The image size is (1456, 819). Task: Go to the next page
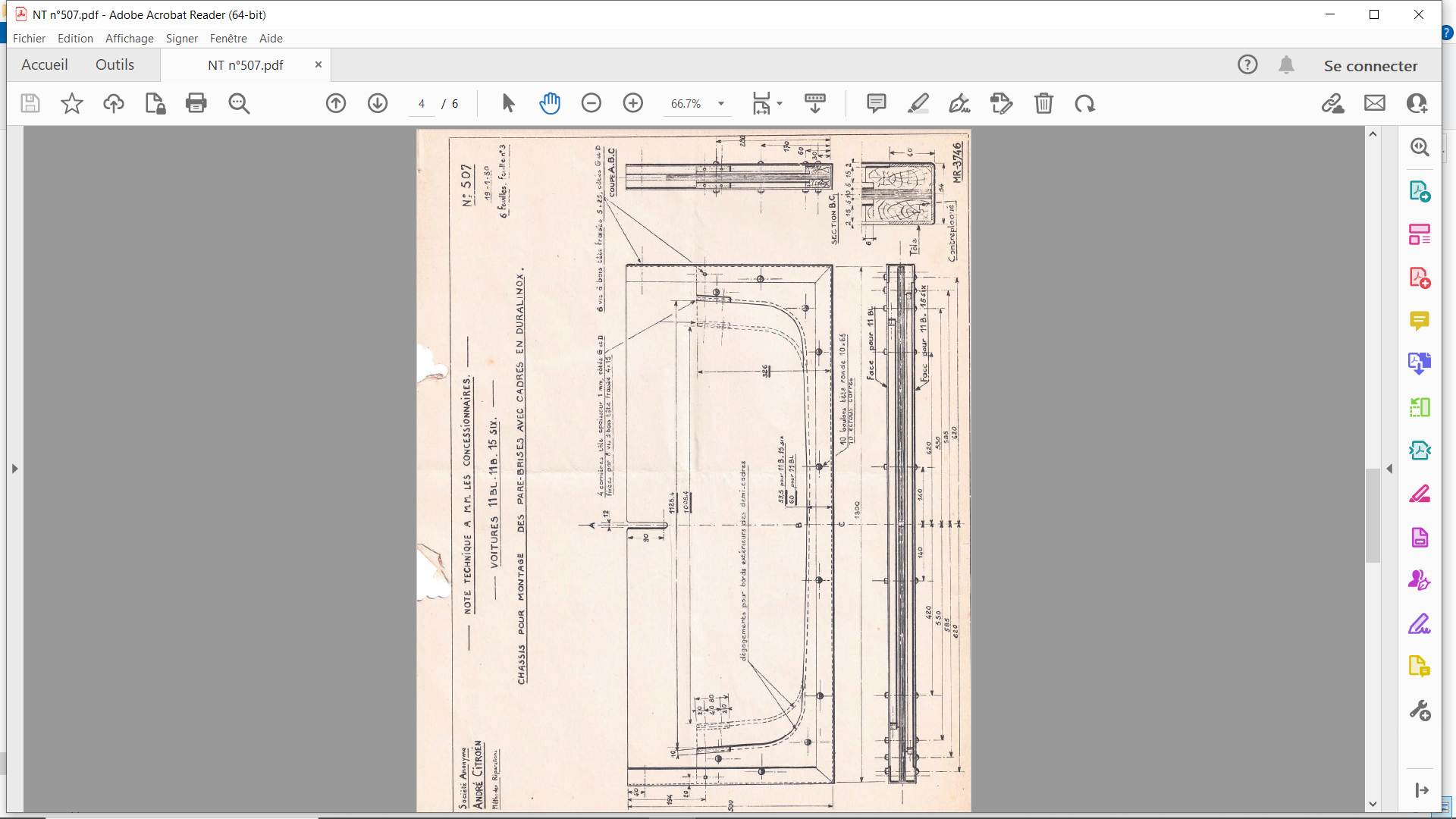coord(378,103)
